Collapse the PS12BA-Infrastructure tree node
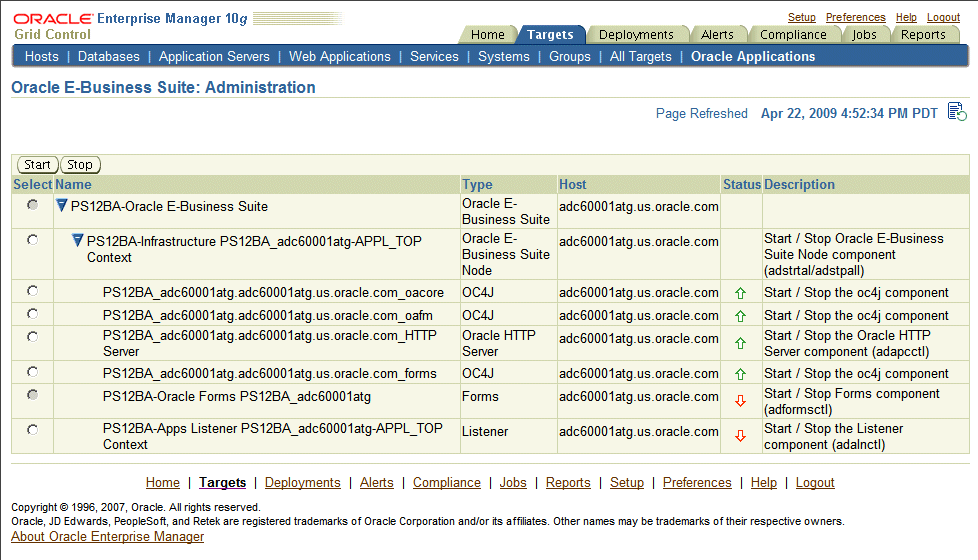The height and width of the screenshot is (560, 978). 77,240
